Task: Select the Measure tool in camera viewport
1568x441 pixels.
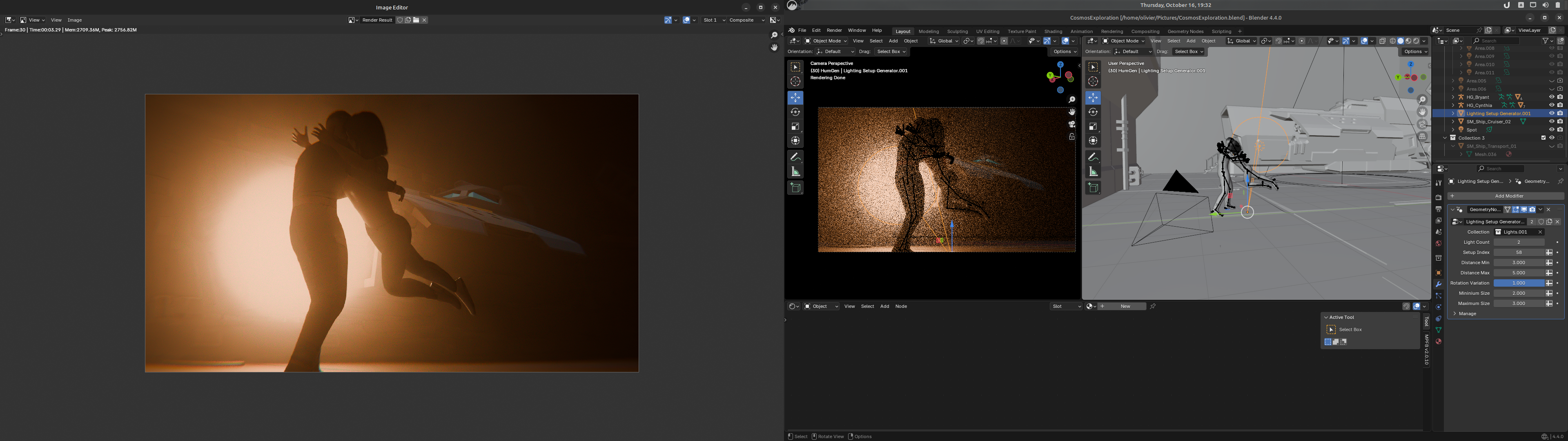Action: (x=795, y=172)
